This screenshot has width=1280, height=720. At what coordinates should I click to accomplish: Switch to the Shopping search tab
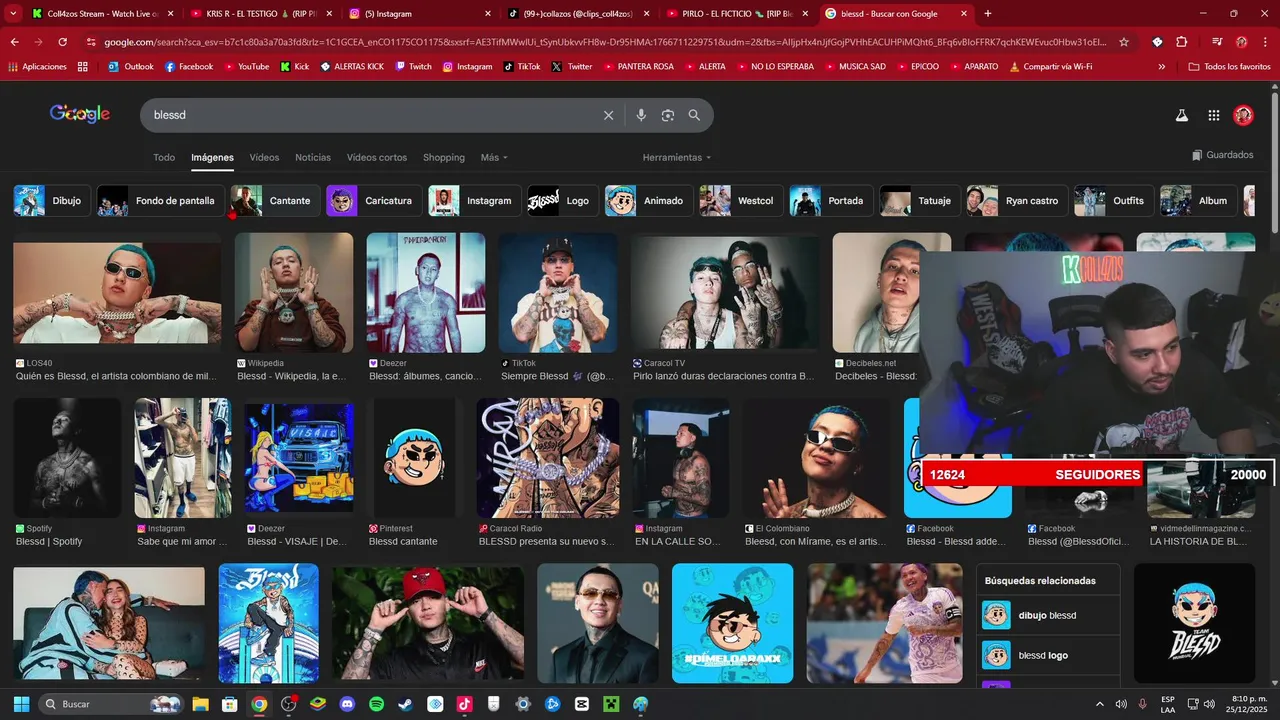coord(444,158)
